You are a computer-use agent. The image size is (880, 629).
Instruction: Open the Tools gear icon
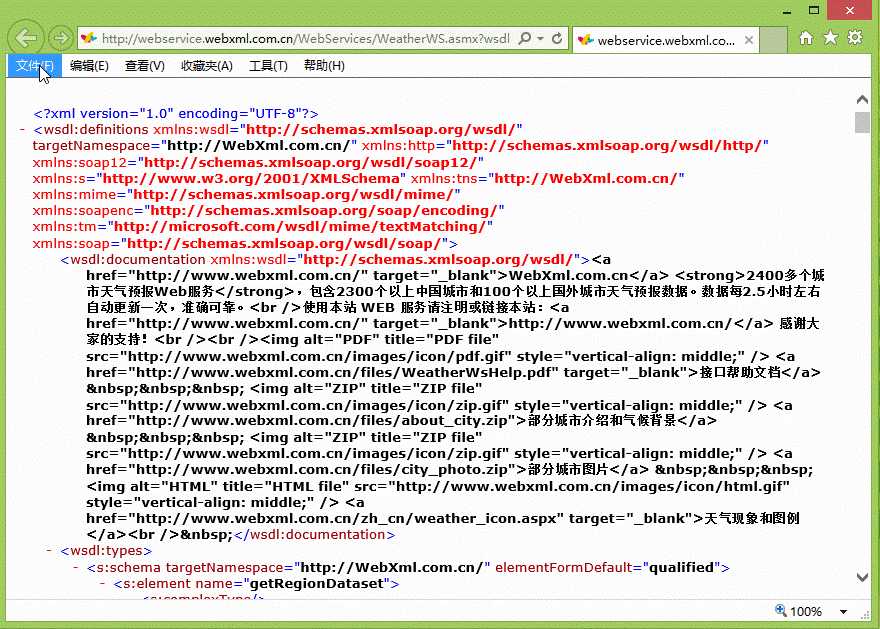[855, 38]
